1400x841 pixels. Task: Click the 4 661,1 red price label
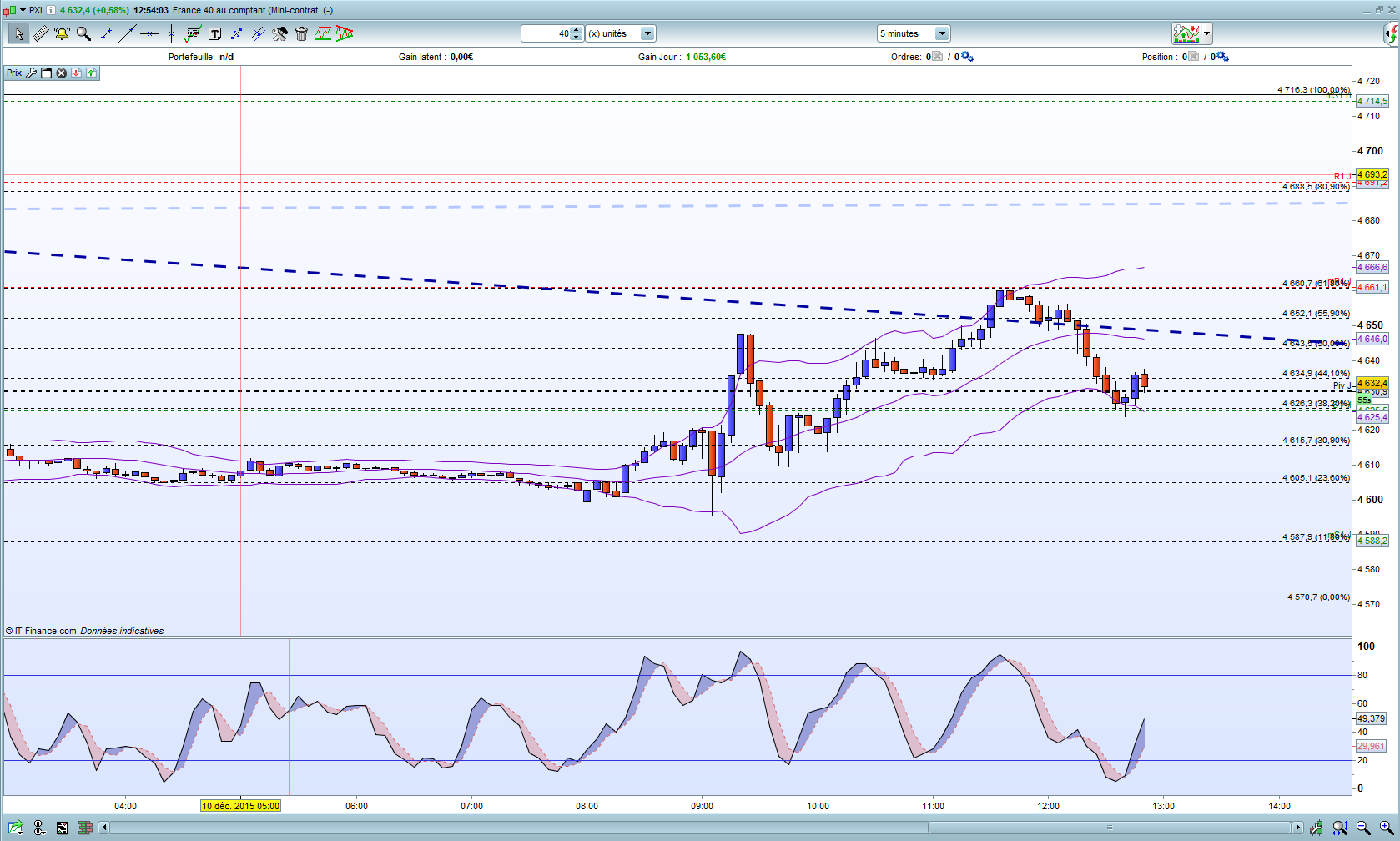click(x=1372, y=287)
